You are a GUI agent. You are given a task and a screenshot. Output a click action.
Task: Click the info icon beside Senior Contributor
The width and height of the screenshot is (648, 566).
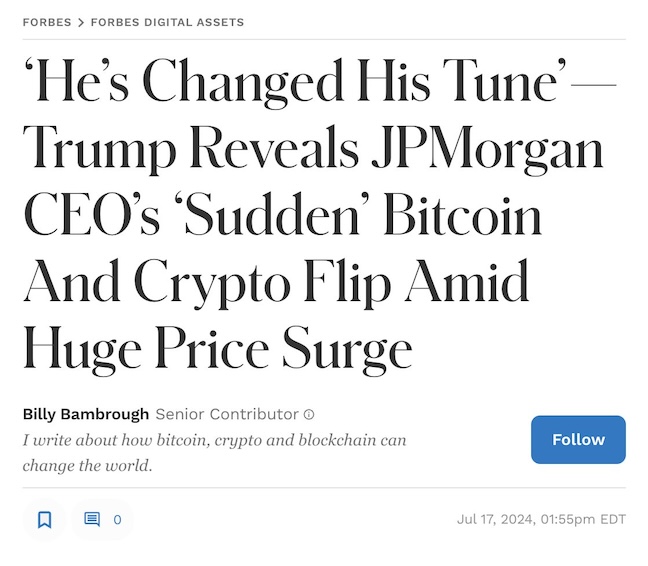tap(309, 414)
